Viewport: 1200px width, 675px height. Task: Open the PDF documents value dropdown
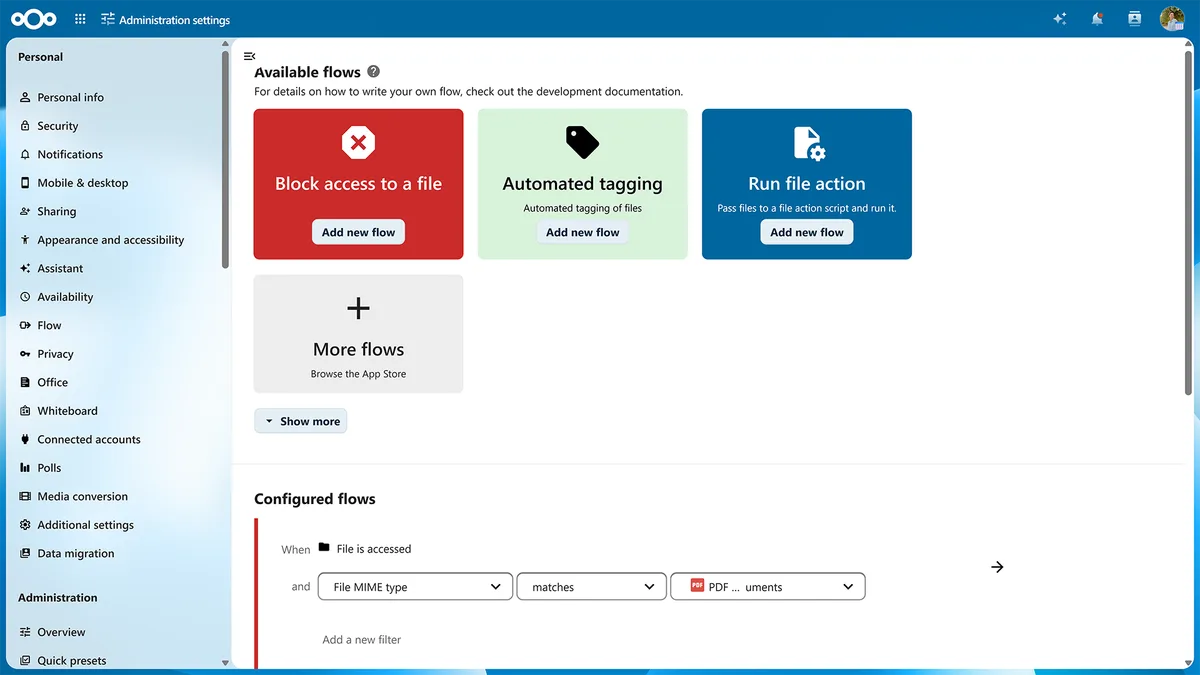pos(768,587)
